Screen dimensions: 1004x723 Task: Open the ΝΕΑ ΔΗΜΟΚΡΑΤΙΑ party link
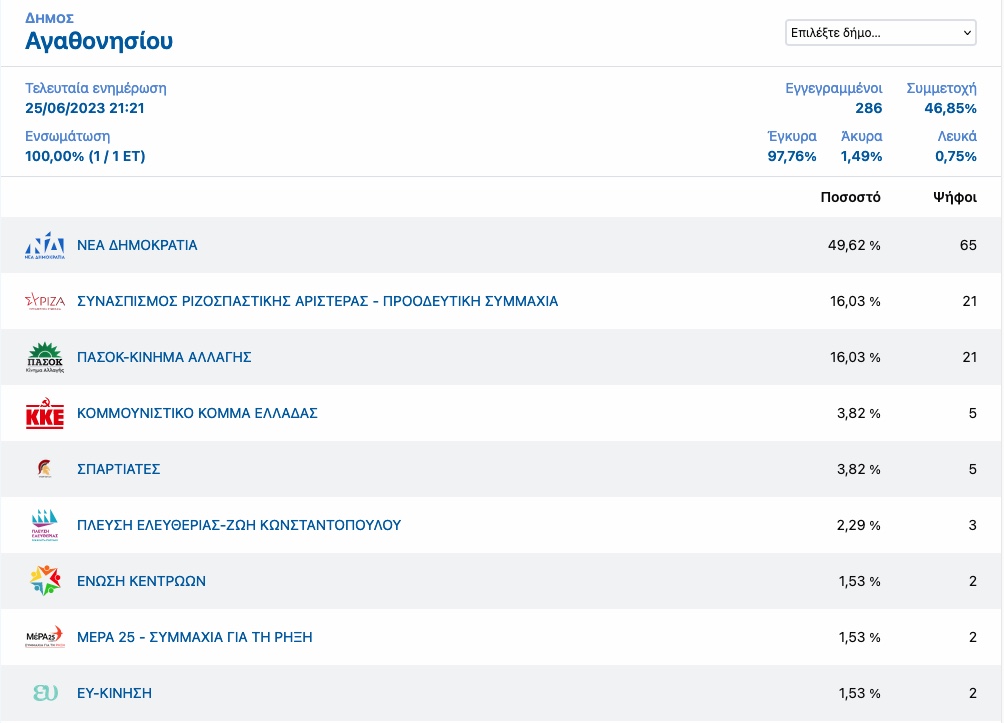coord(137,245)
